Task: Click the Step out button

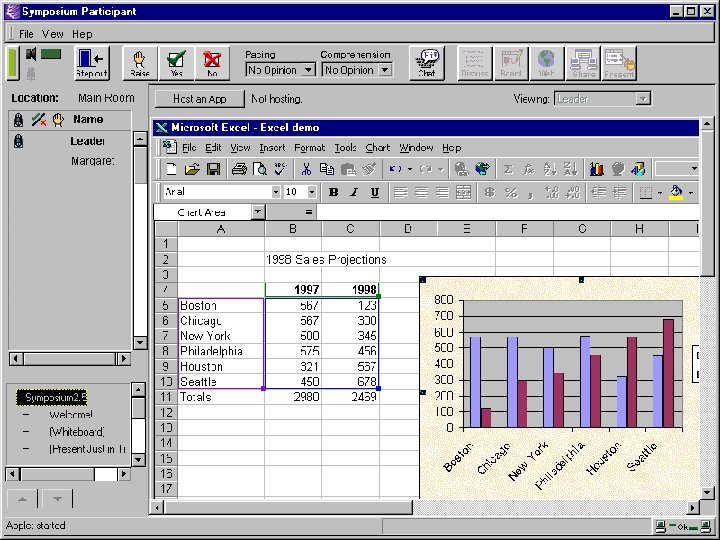Action: pyautogui.click(x=92, y=63)
